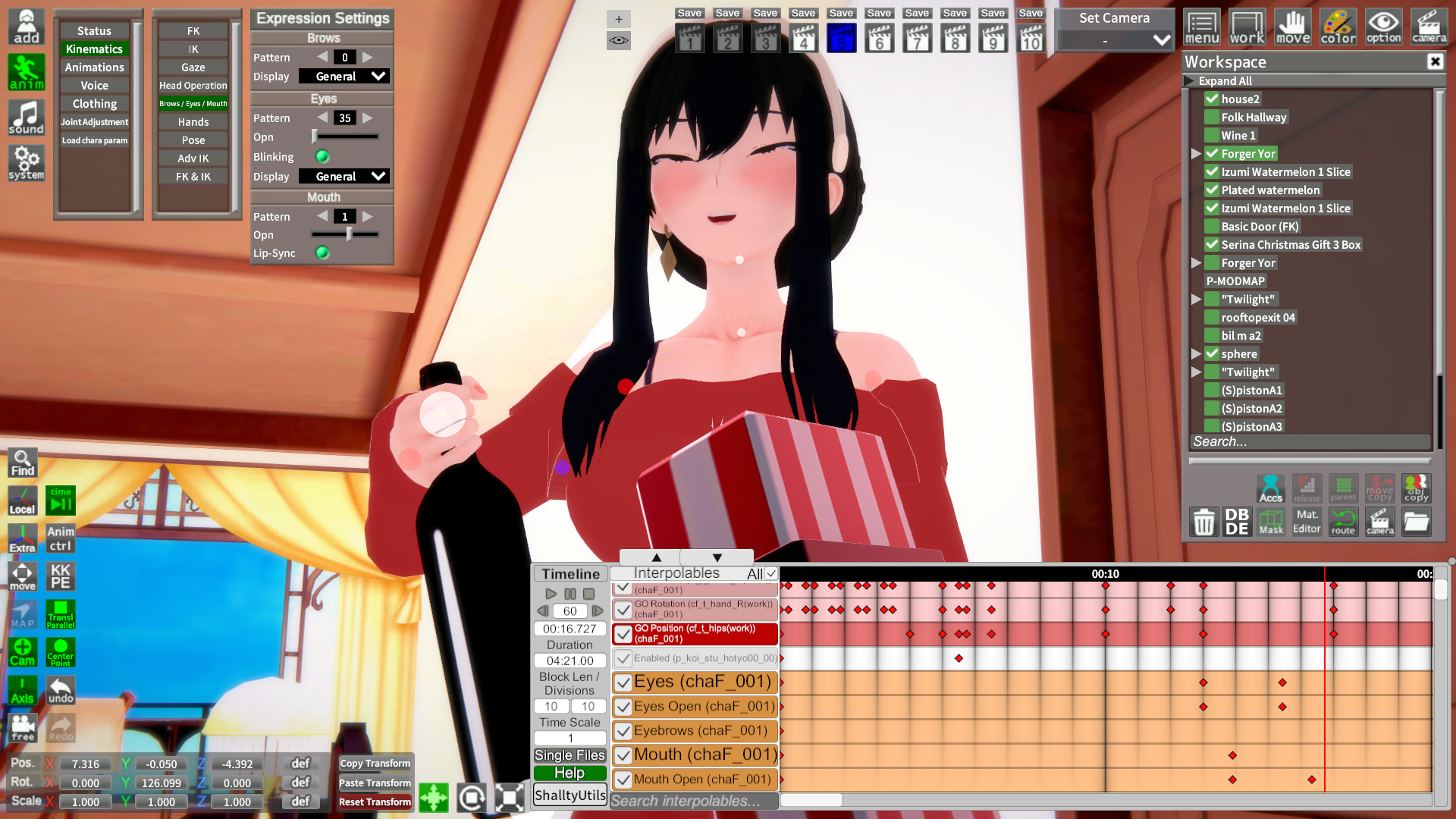1456x819 pixels.
Task: Open the Set Camera dropdown
Action: (x=1115, y=39)
